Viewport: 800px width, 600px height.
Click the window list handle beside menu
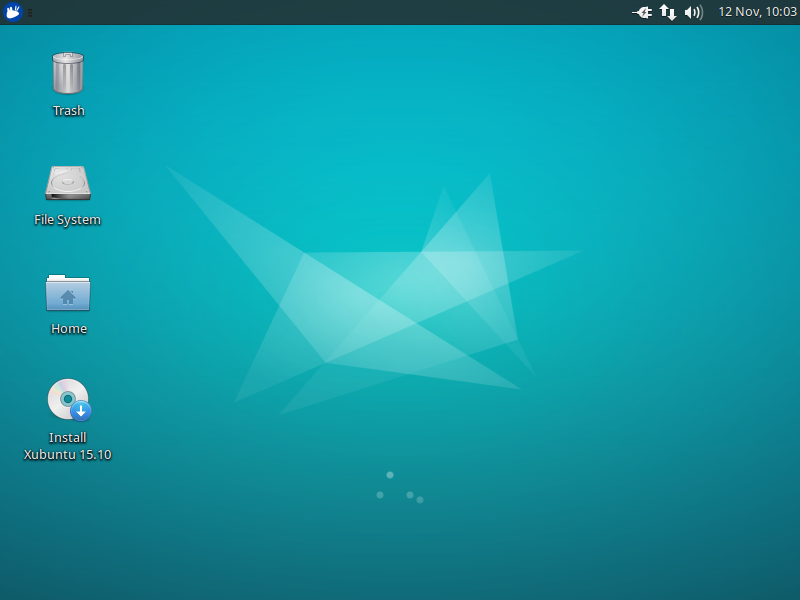[29, 13]
